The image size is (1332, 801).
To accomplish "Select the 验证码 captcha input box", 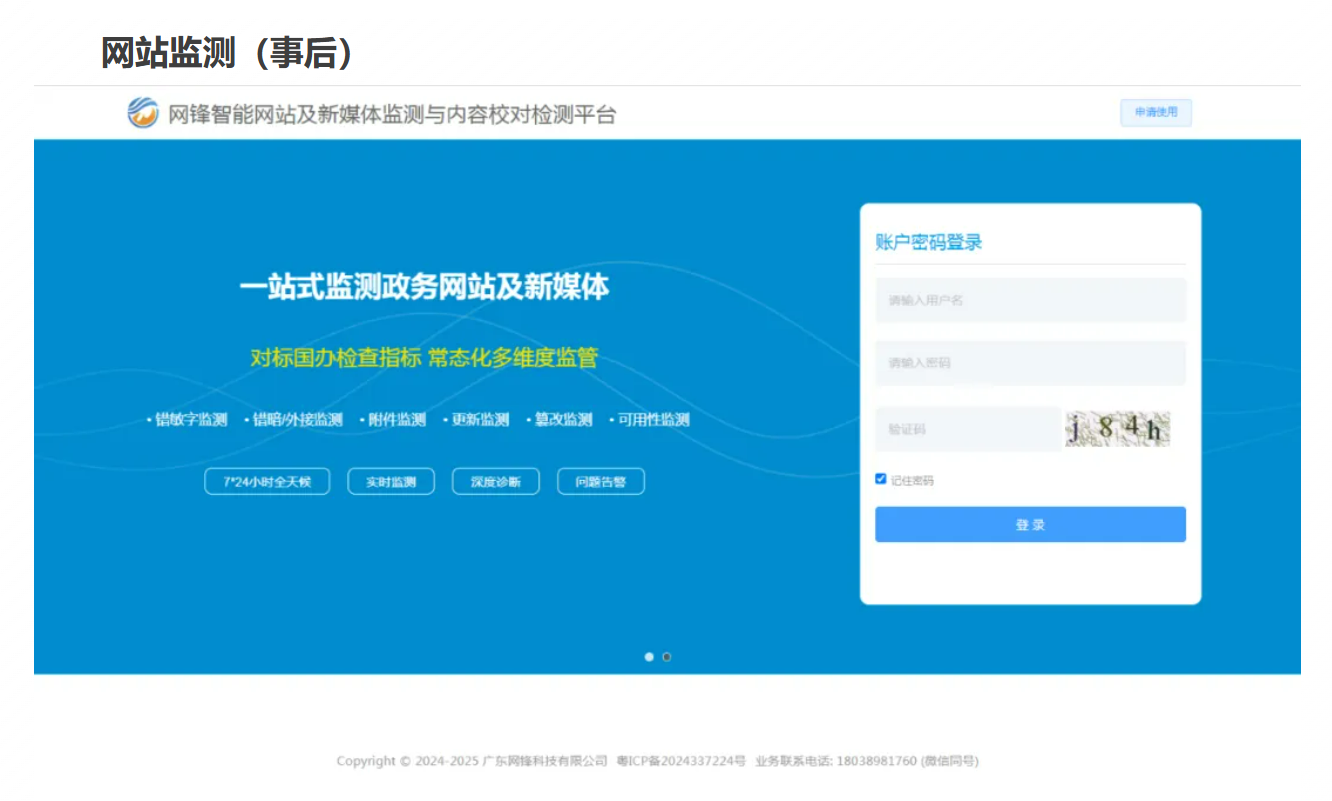I will (x=967, y=429).
